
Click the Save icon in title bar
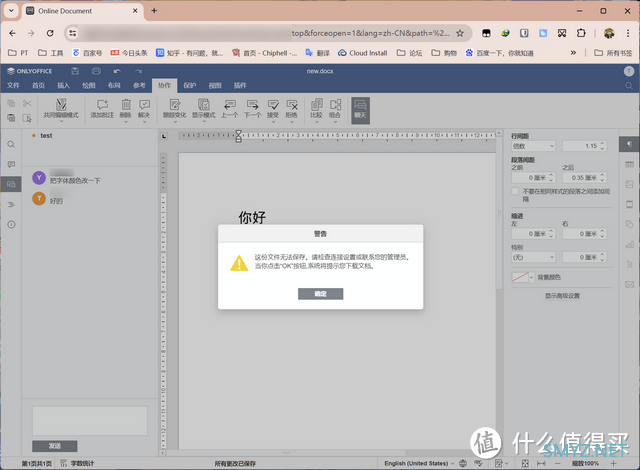(75, 71)
